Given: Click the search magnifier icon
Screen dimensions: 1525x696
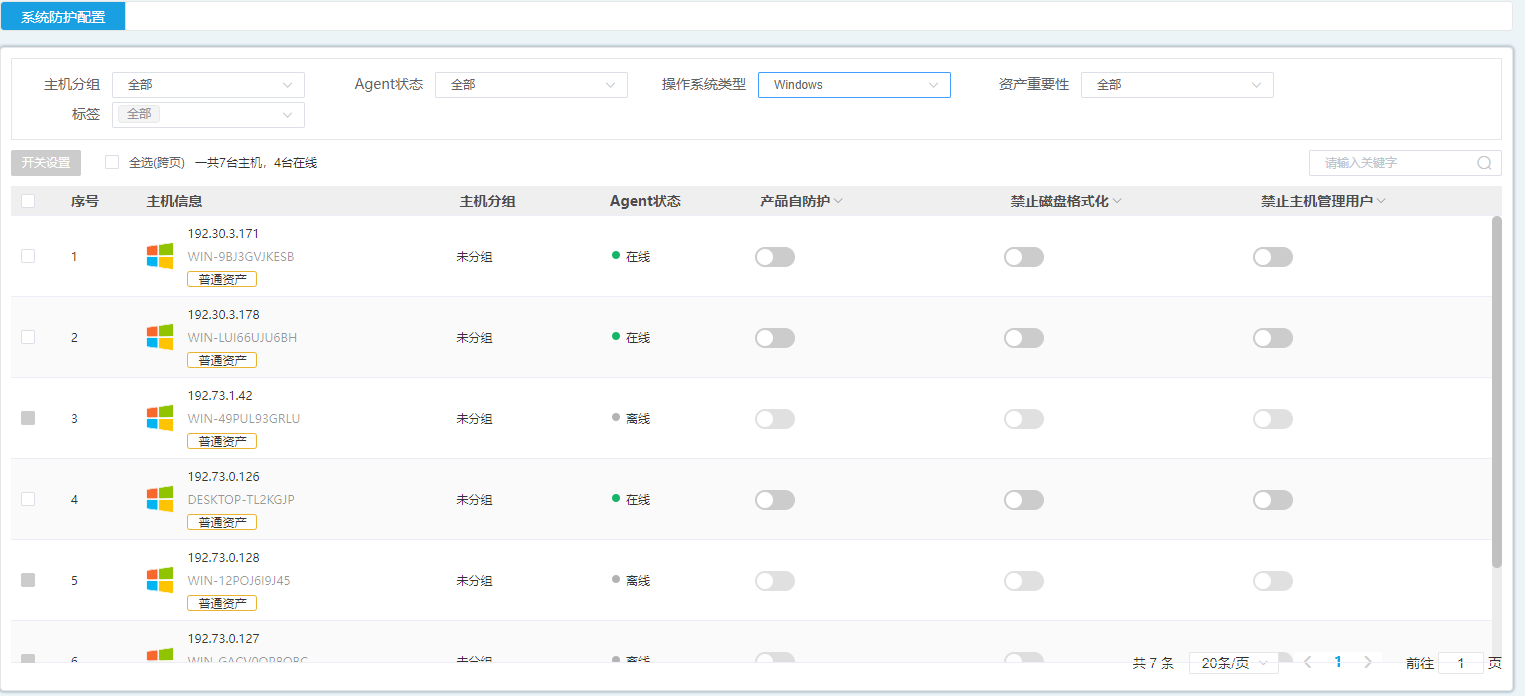Looking at the screenshot, I should [1484, 163].
